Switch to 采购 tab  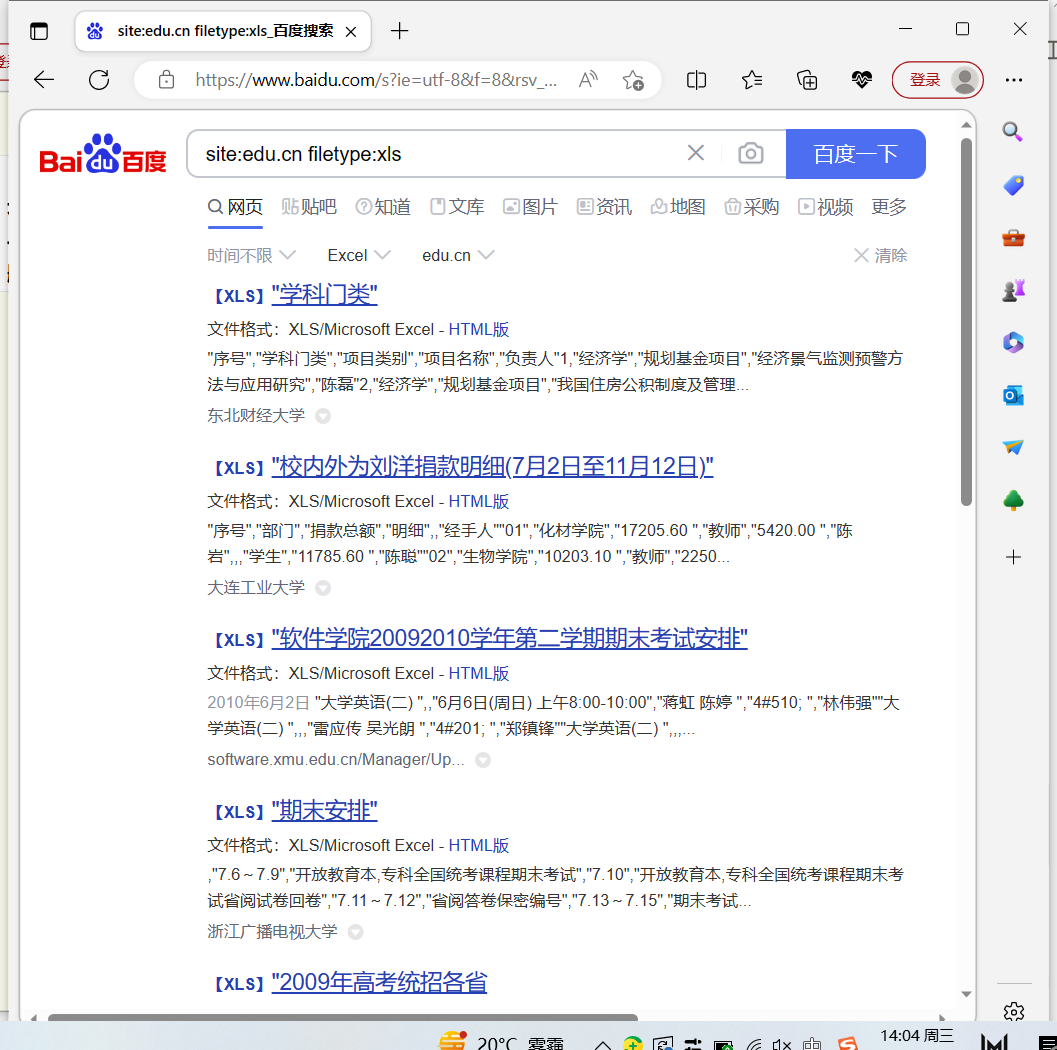click(752, 207)
